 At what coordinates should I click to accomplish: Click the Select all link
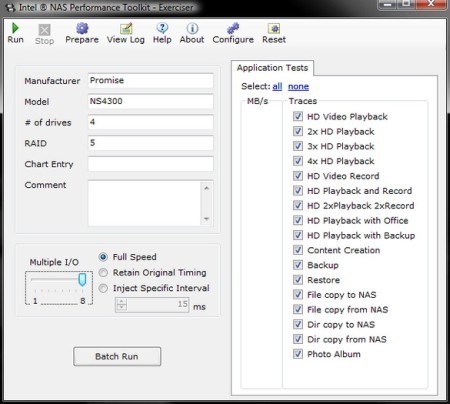pos(277,86)
